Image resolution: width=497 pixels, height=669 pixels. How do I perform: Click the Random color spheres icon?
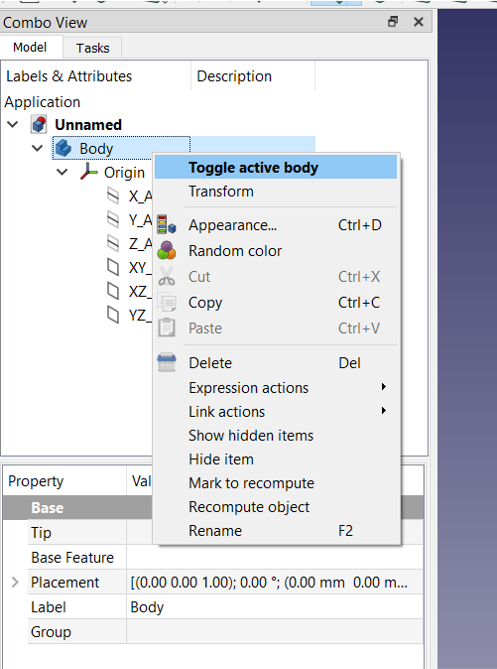(x=166, y=250)
